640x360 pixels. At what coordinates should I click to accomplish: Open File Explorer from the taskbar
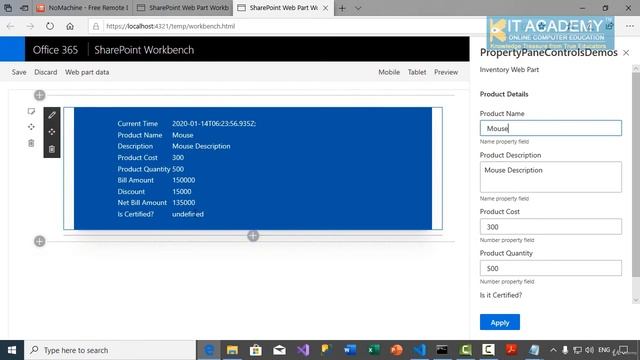pyautogui.click(x=232, y=350)
